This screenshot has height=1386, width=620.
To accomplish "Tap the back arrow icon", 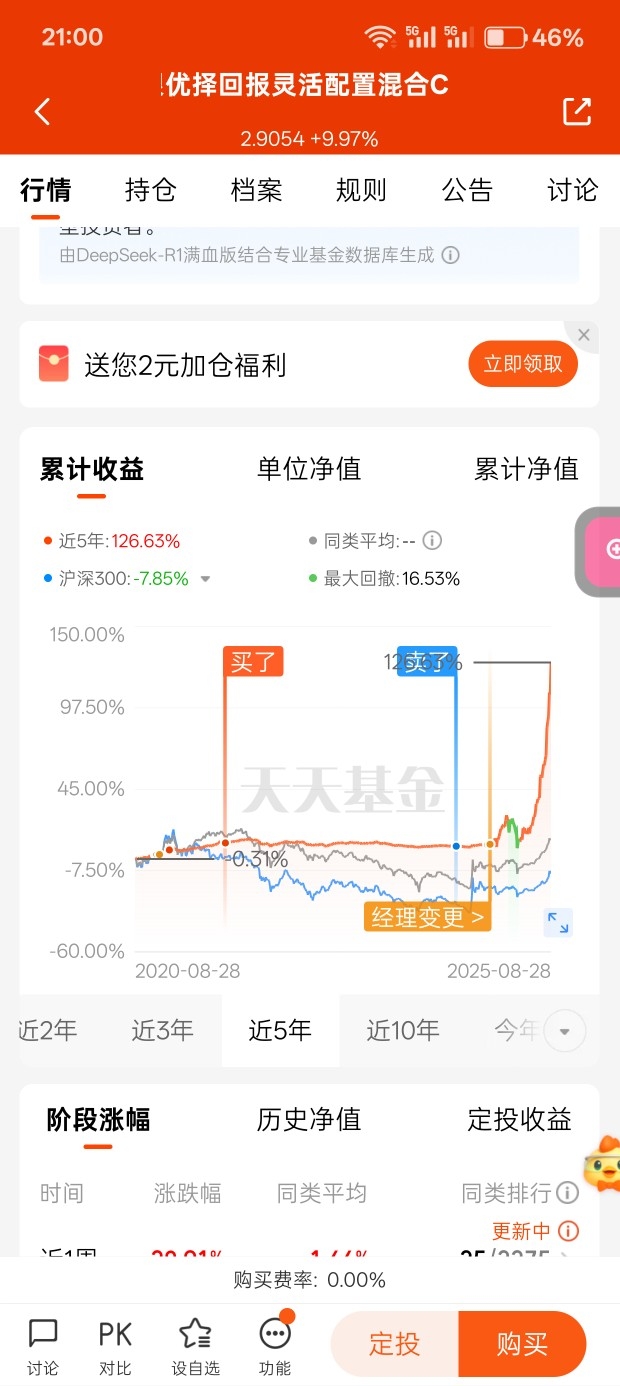I will click(x=42, y=111).
